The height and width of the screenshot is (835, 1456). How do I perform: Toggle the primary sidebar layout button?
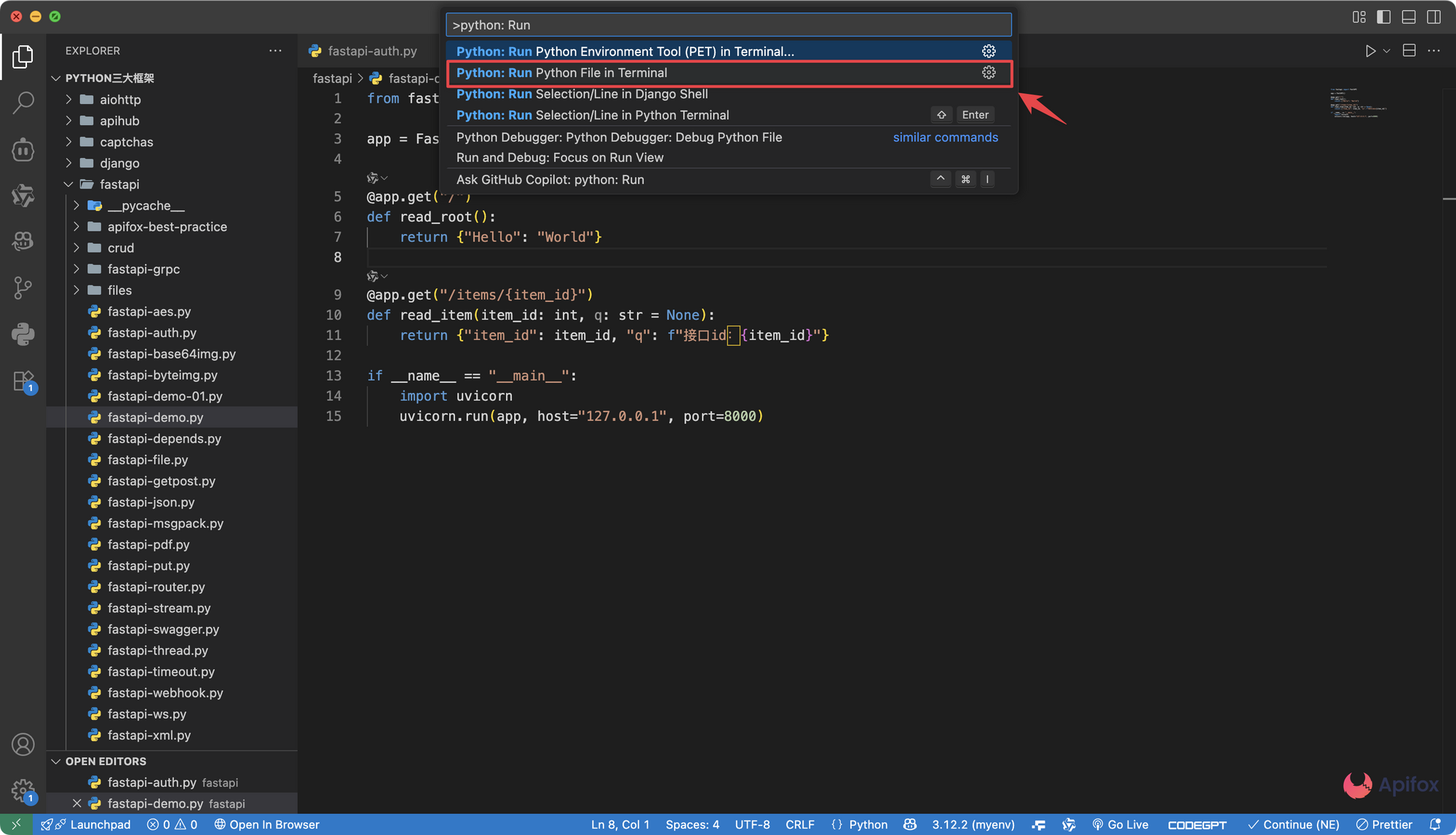[1384, 17]
